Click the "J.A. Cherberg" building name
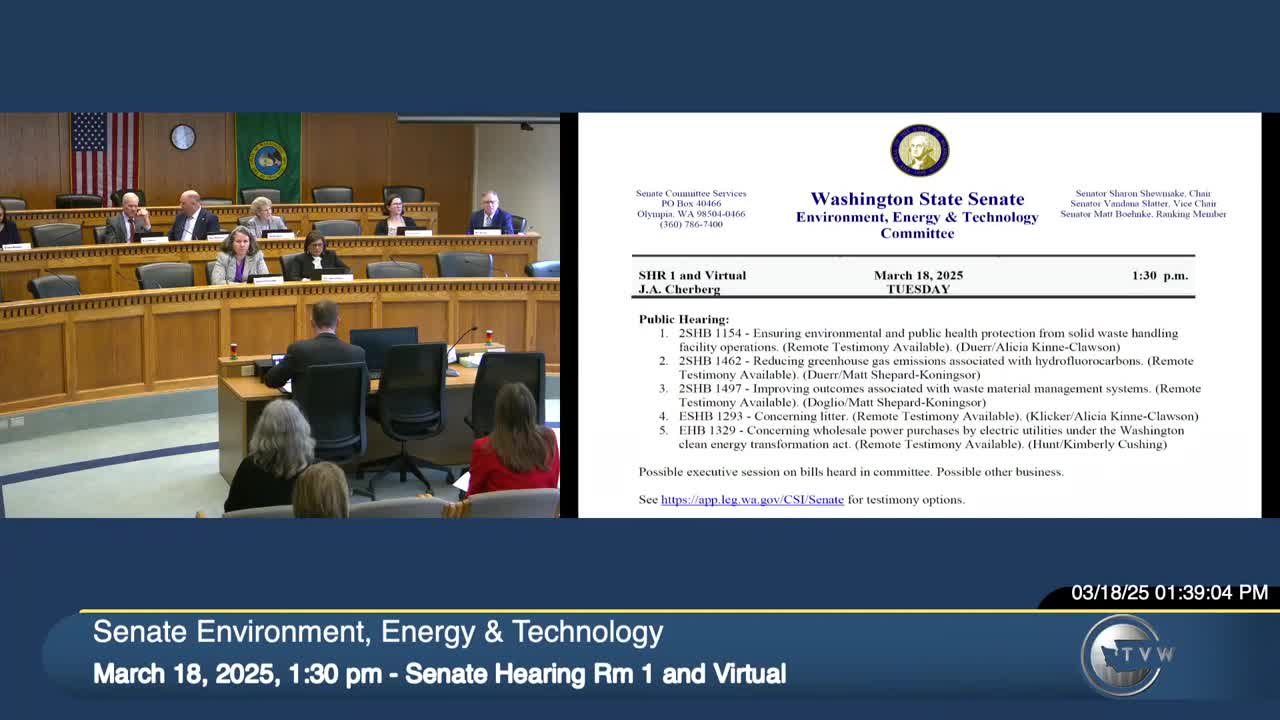1280x720 pixels. pyautogui.click(x=679, y=289)
